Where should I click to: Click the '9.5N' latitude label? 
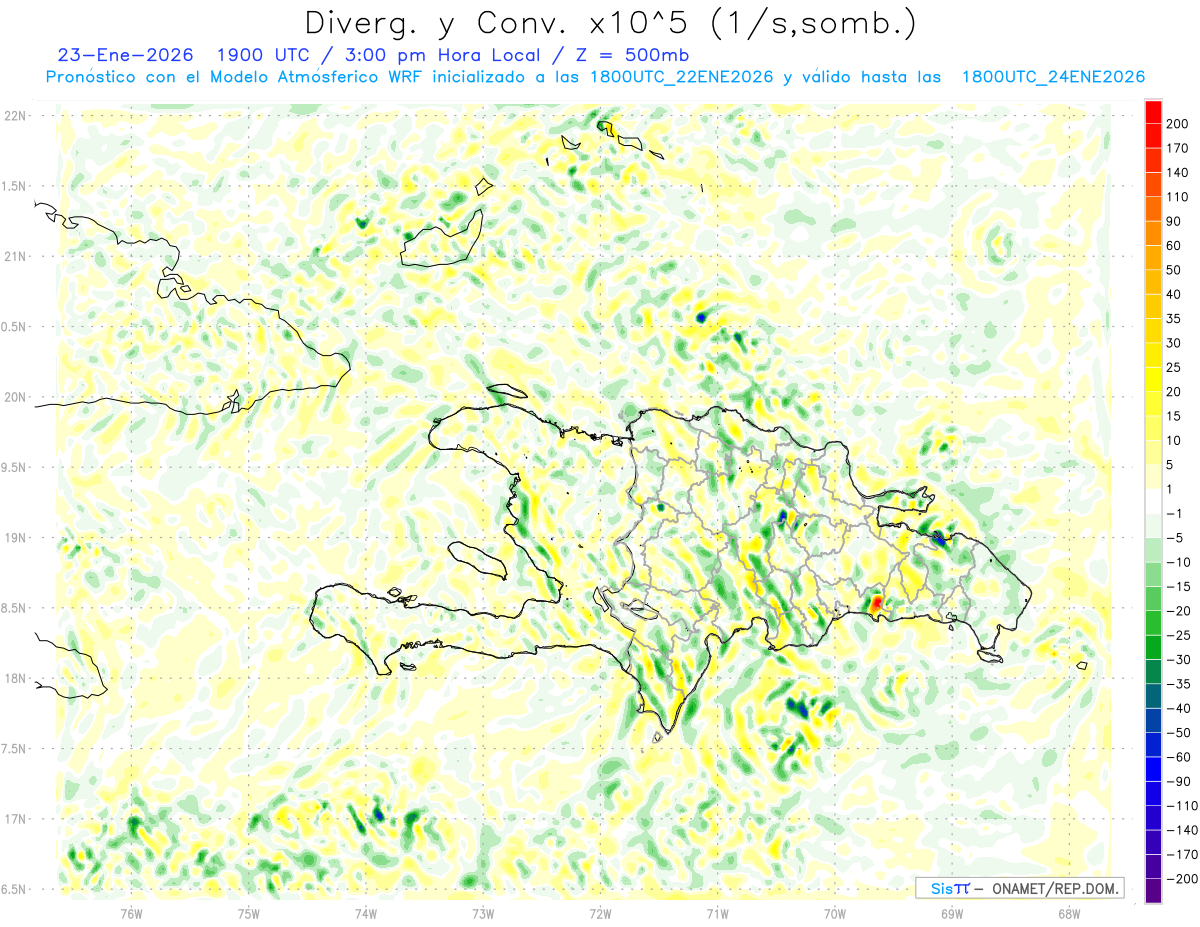tap(14, 467)
